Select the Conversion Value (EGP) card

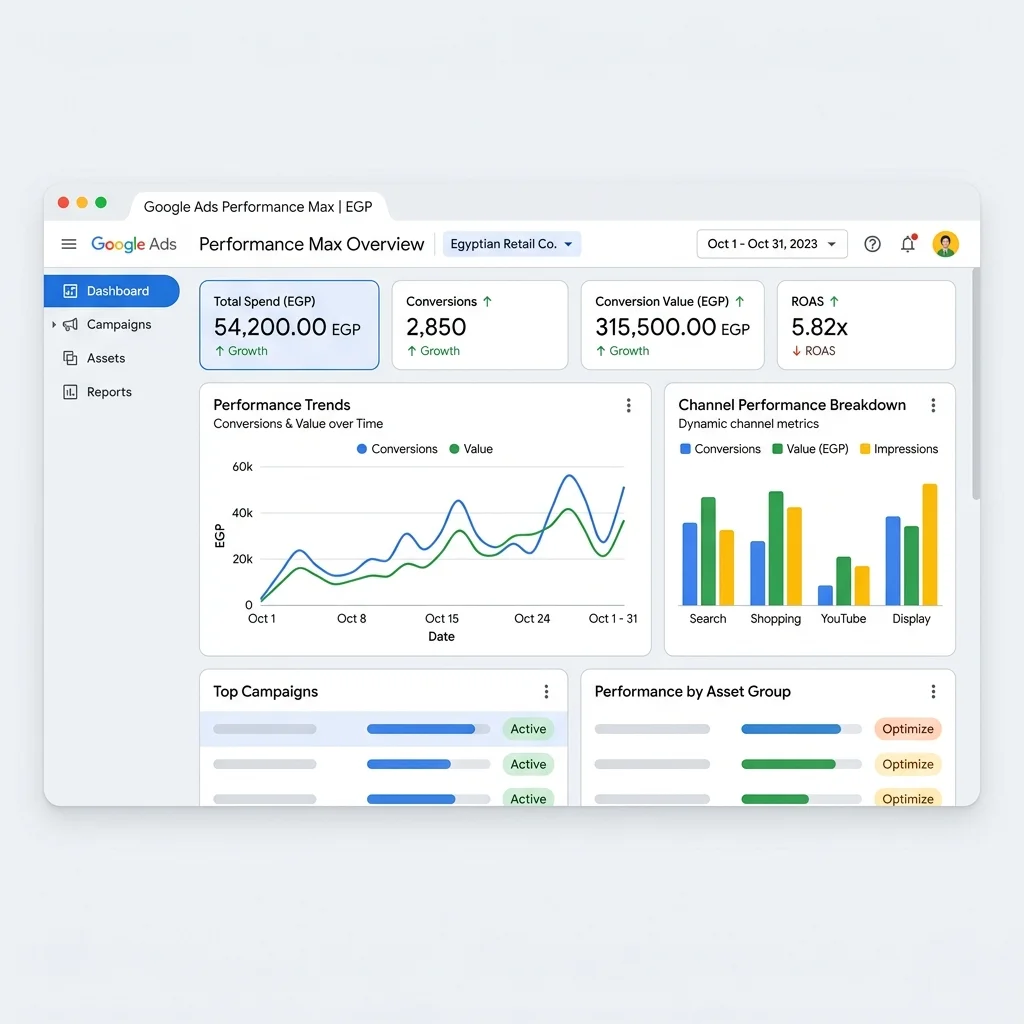click(673, 325)
